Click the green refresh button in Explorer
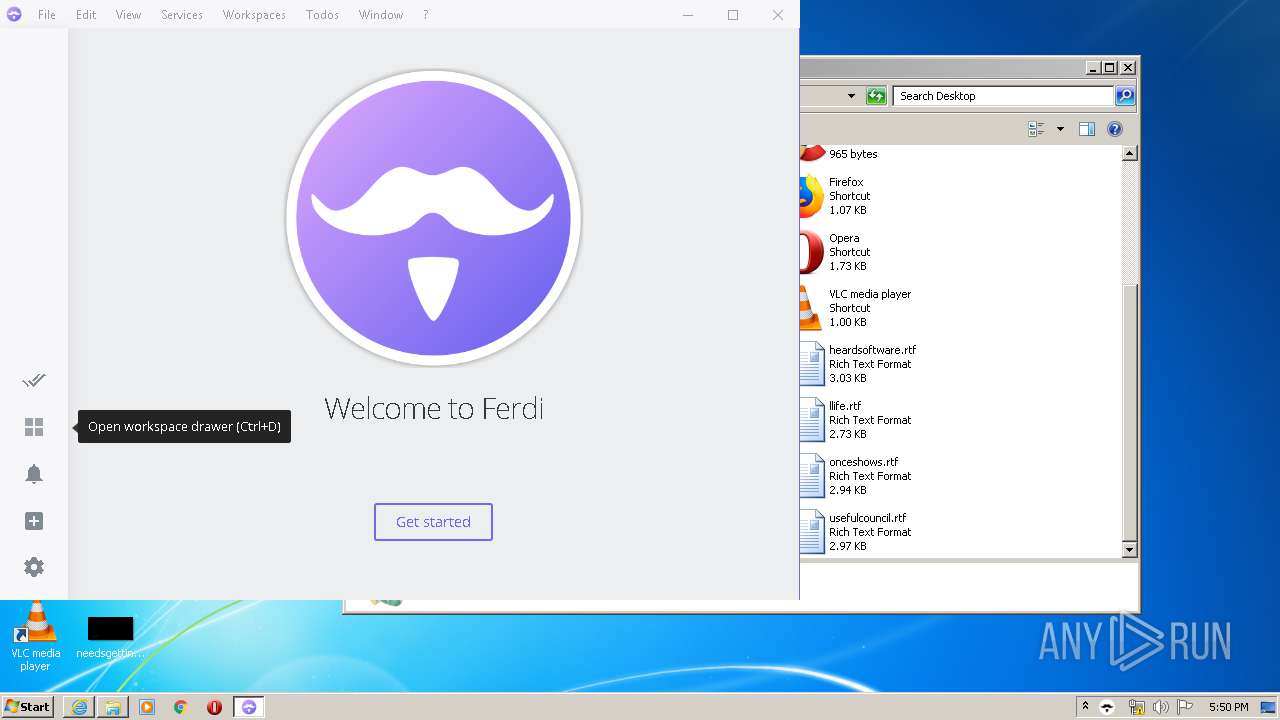The height and width of the screenshot is (720, 1280). 876,96
